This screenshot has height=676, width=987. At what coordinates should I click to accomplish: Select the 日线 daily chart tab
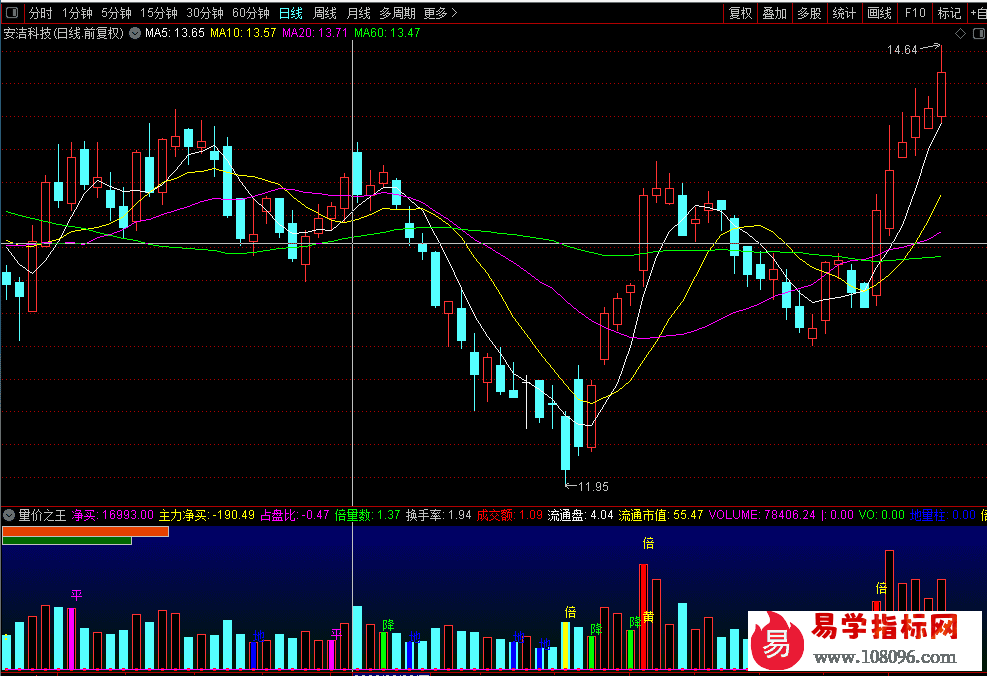(x=290, y=13)
